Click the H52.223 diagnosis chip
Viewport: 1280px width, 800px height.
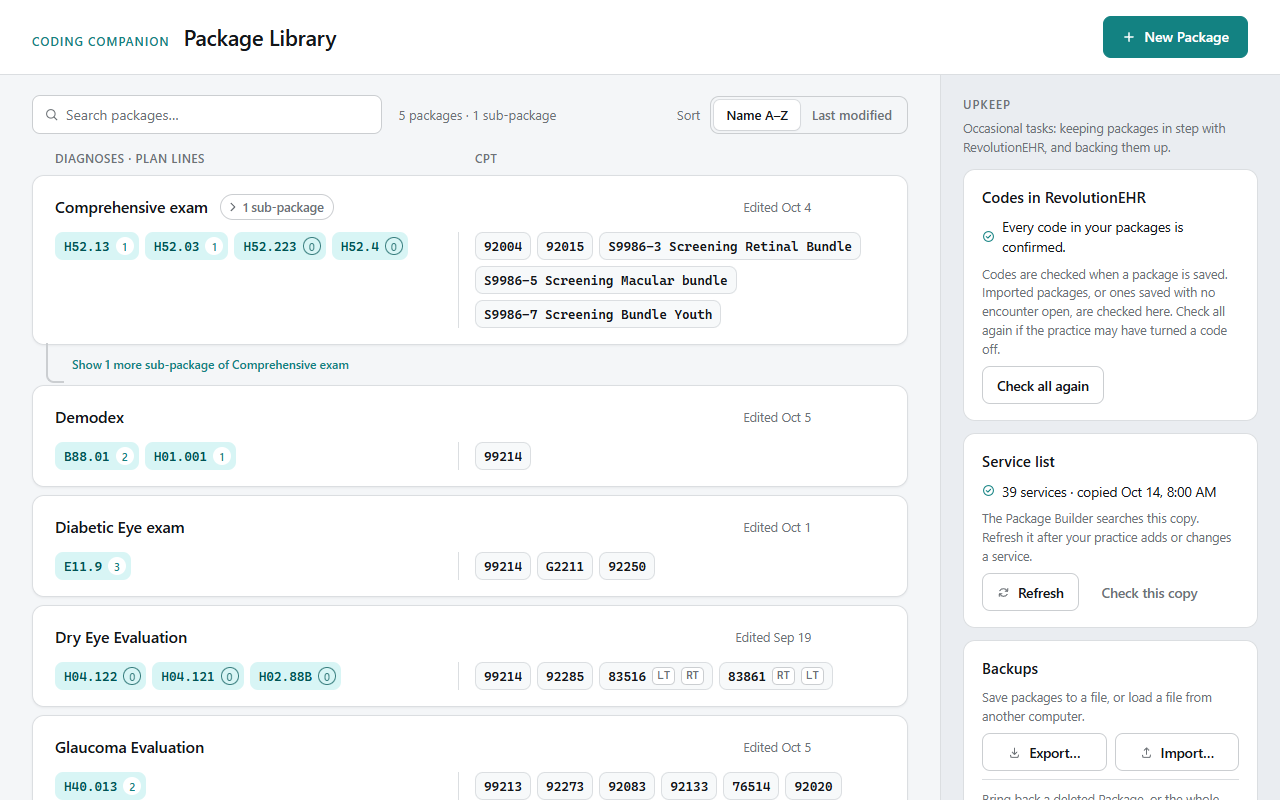[x=280, y=246]
